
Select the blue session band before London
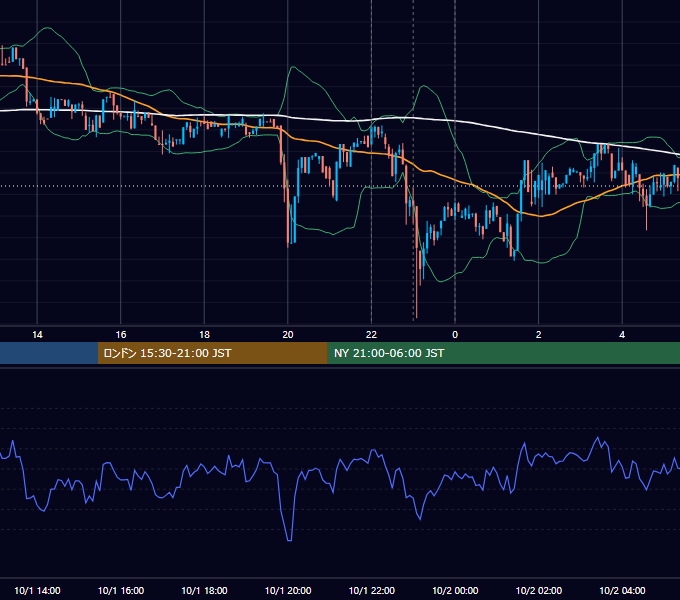tap(49, 353)
